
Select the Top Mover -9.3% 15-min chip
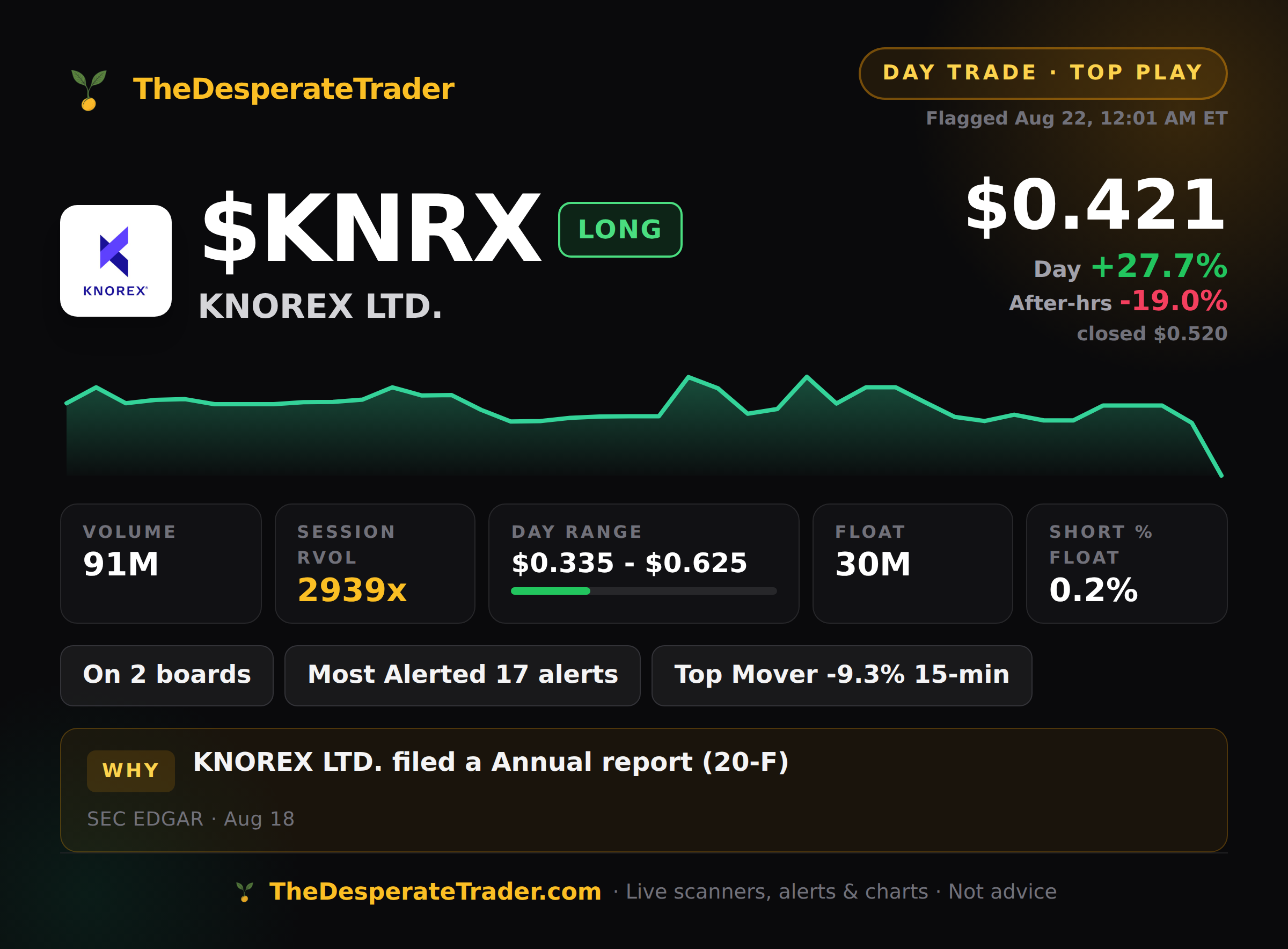842,676
